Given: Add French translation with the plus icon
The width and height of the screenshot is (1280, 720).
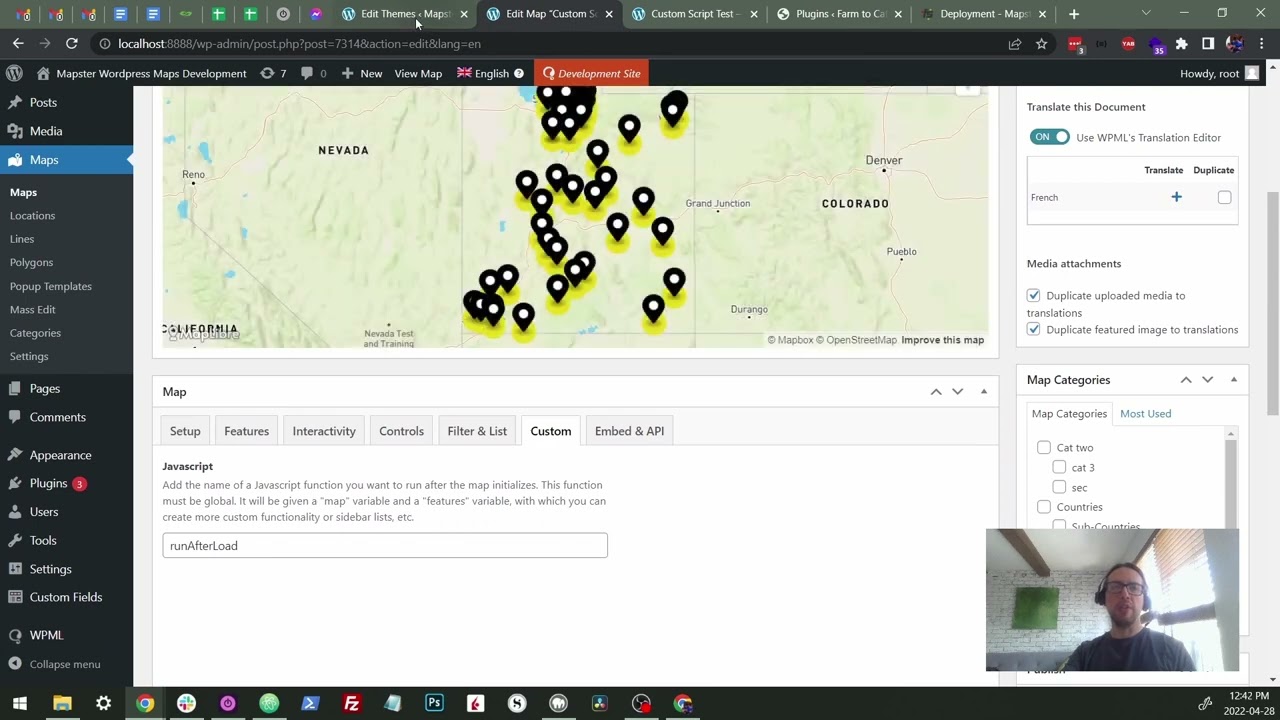Looking at the screenshot, I should pos(1176,197).
